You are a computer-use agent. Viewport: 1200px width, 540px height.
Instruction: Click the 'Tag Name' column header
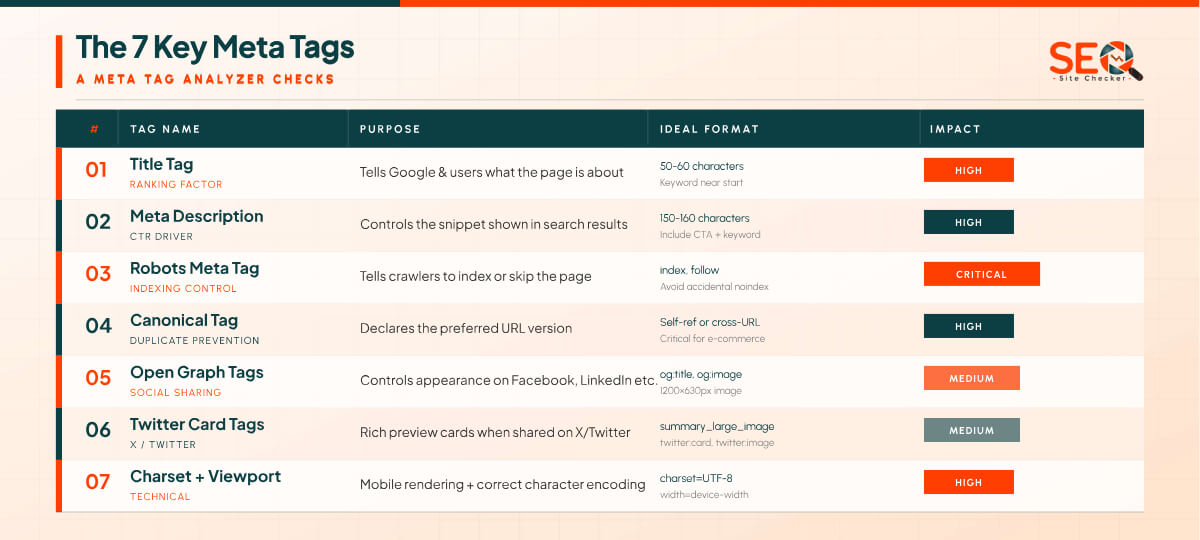pyautogui.click(x=165, y=129)
